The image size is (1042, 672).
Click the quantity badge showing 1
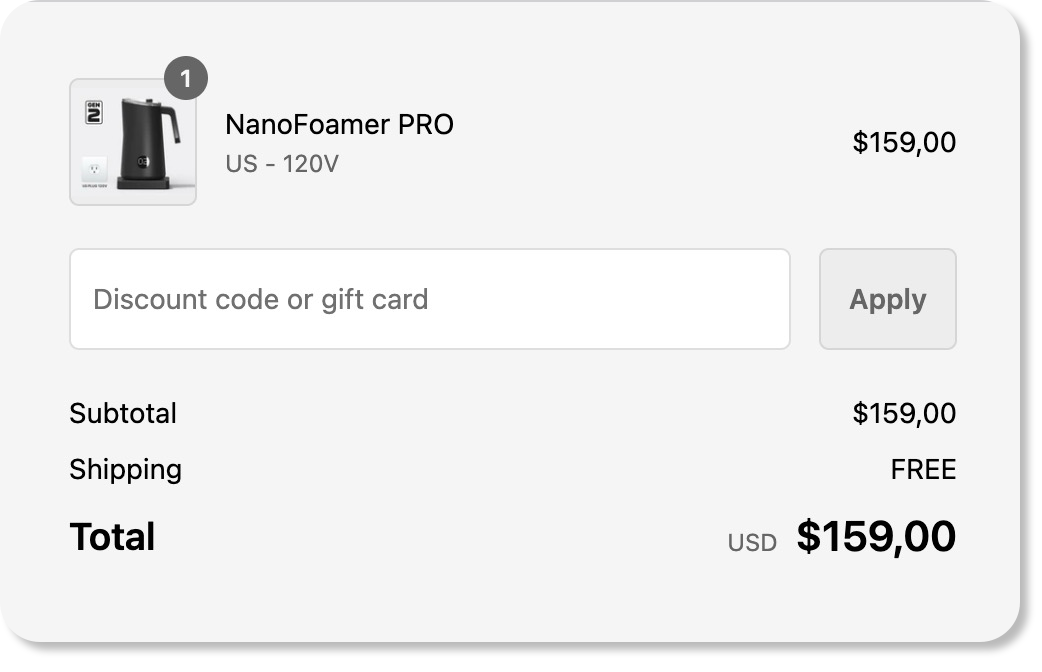(186, 79)
